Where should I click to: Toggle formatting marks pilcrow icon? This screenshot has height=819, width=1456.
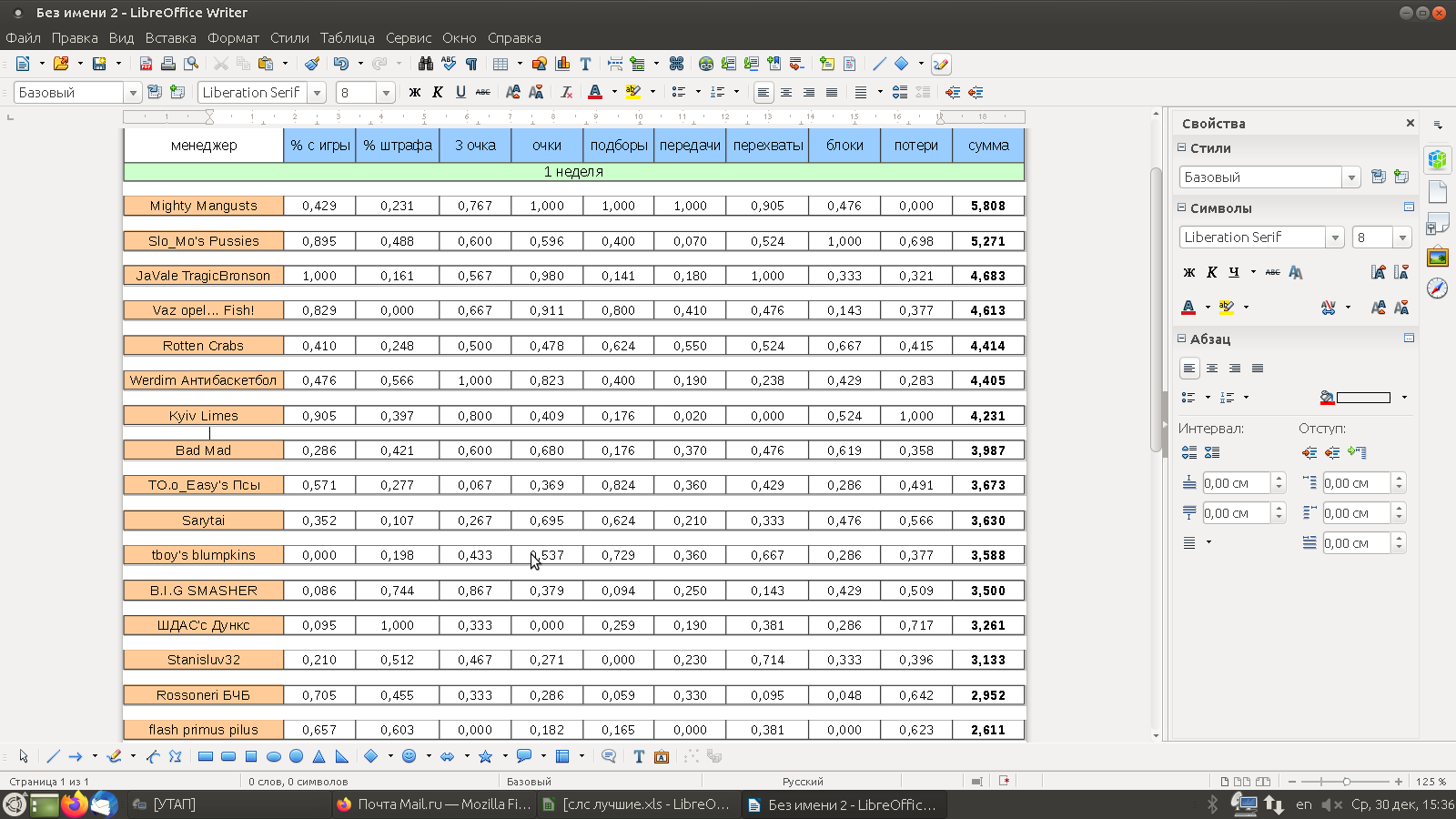pos(471,64)
